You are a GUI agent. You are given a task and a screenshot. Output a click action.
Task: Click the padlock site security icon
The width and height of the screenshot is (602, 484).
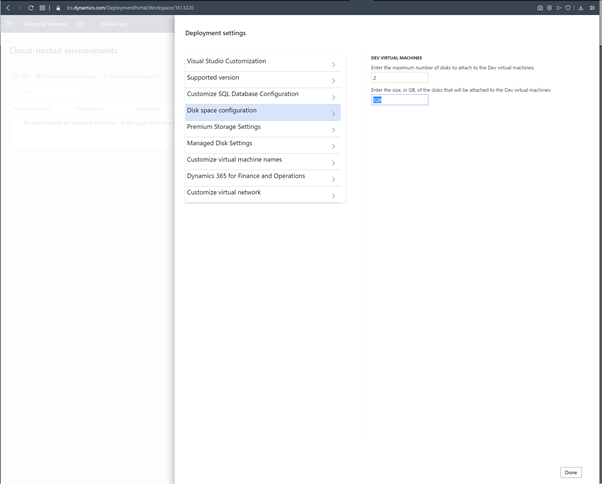(x=59, y=8)
